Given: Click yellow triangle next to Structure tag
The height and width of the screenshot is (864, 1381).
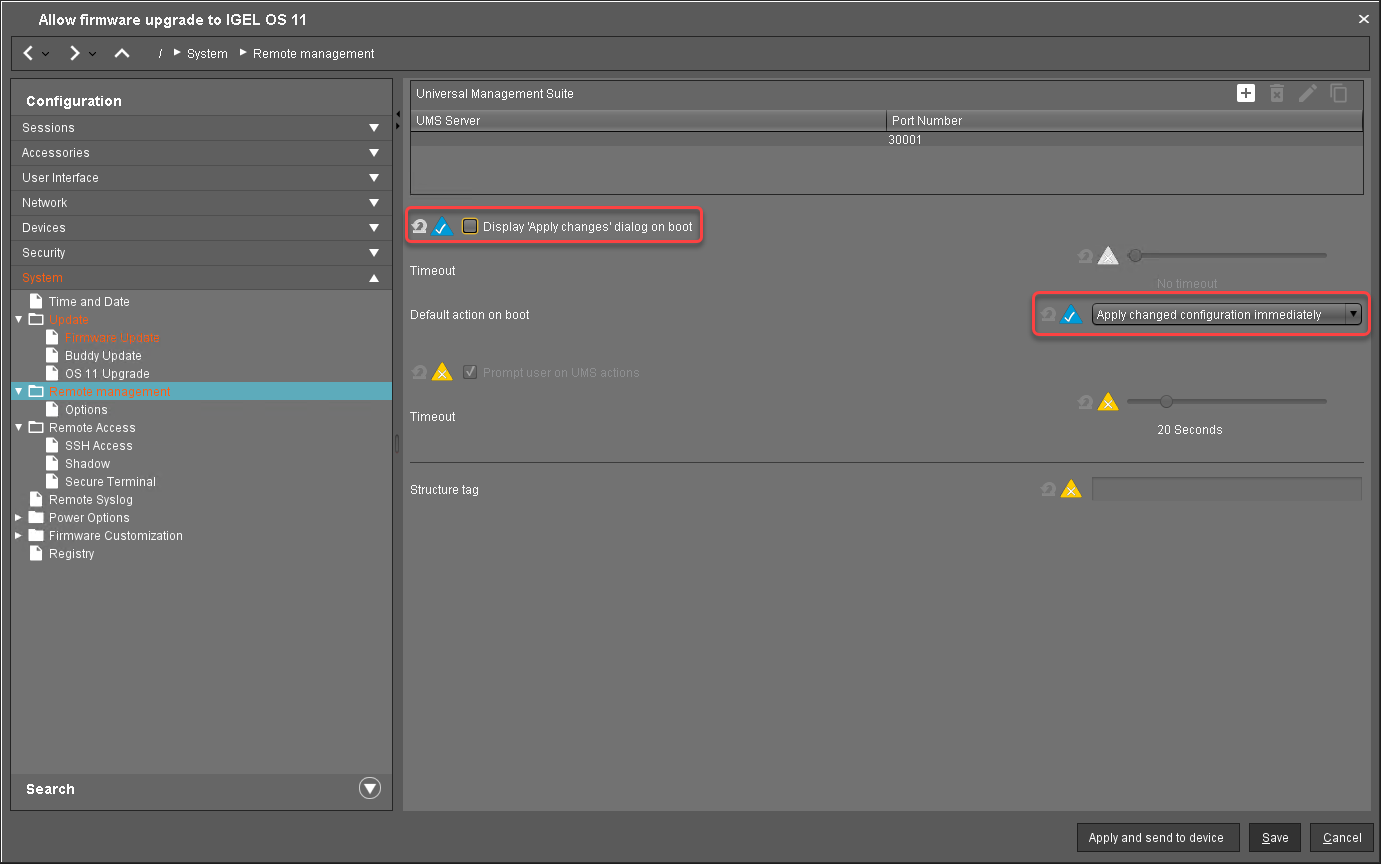Looking at the screenshot, I should pos(1071,490).
